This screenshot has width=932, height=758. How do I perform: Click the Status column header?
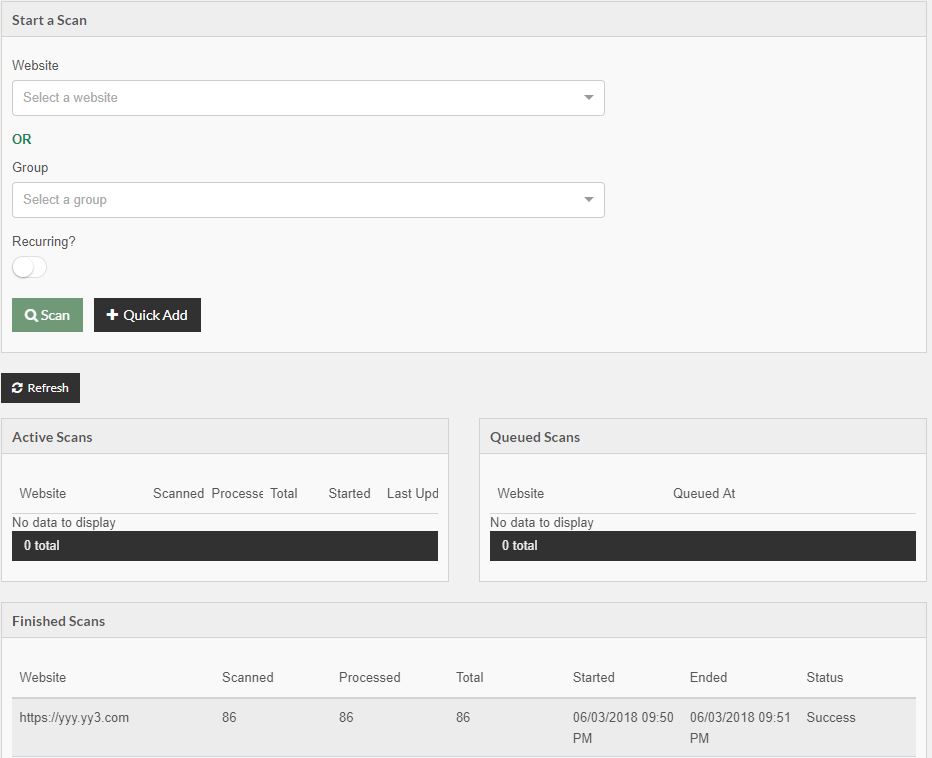(825, 678)
